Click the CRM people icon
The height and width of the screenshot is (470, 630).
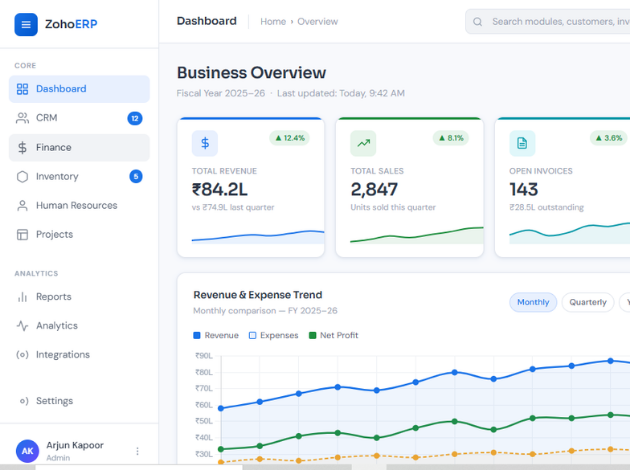(x=22, y=118)
